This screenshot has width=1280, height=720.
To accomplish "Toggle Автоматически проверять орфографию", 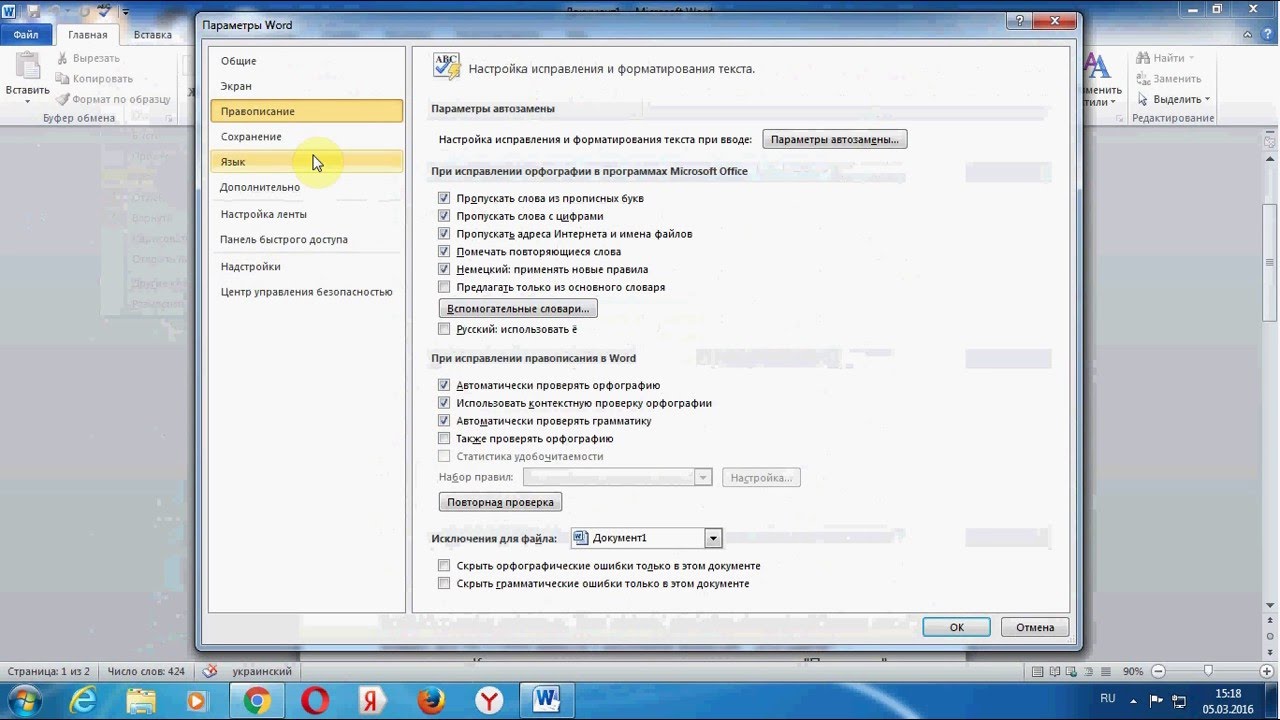I will pos(444,385).
